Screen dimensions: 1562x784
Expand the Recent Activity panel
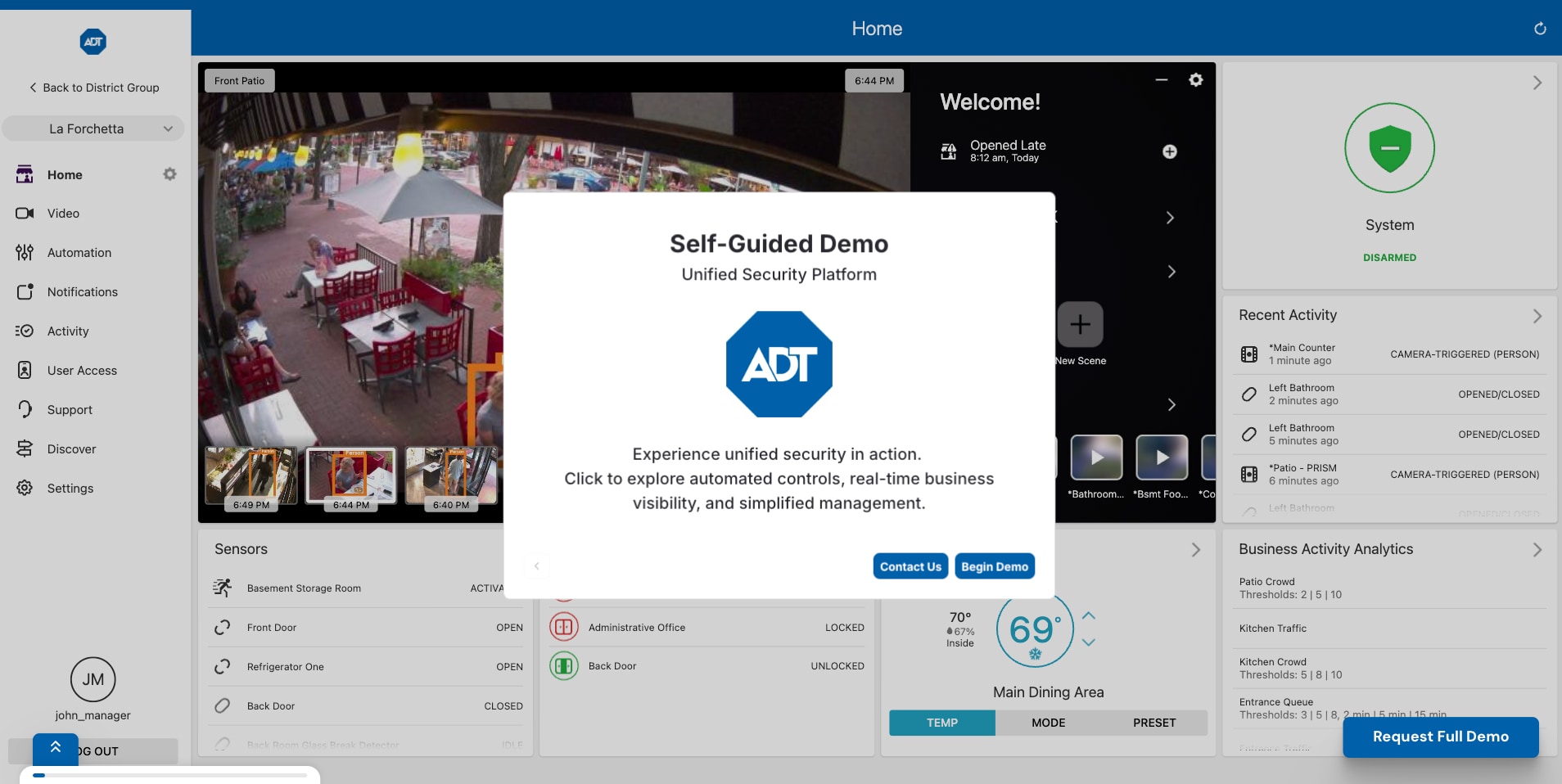click(1537, 316)
